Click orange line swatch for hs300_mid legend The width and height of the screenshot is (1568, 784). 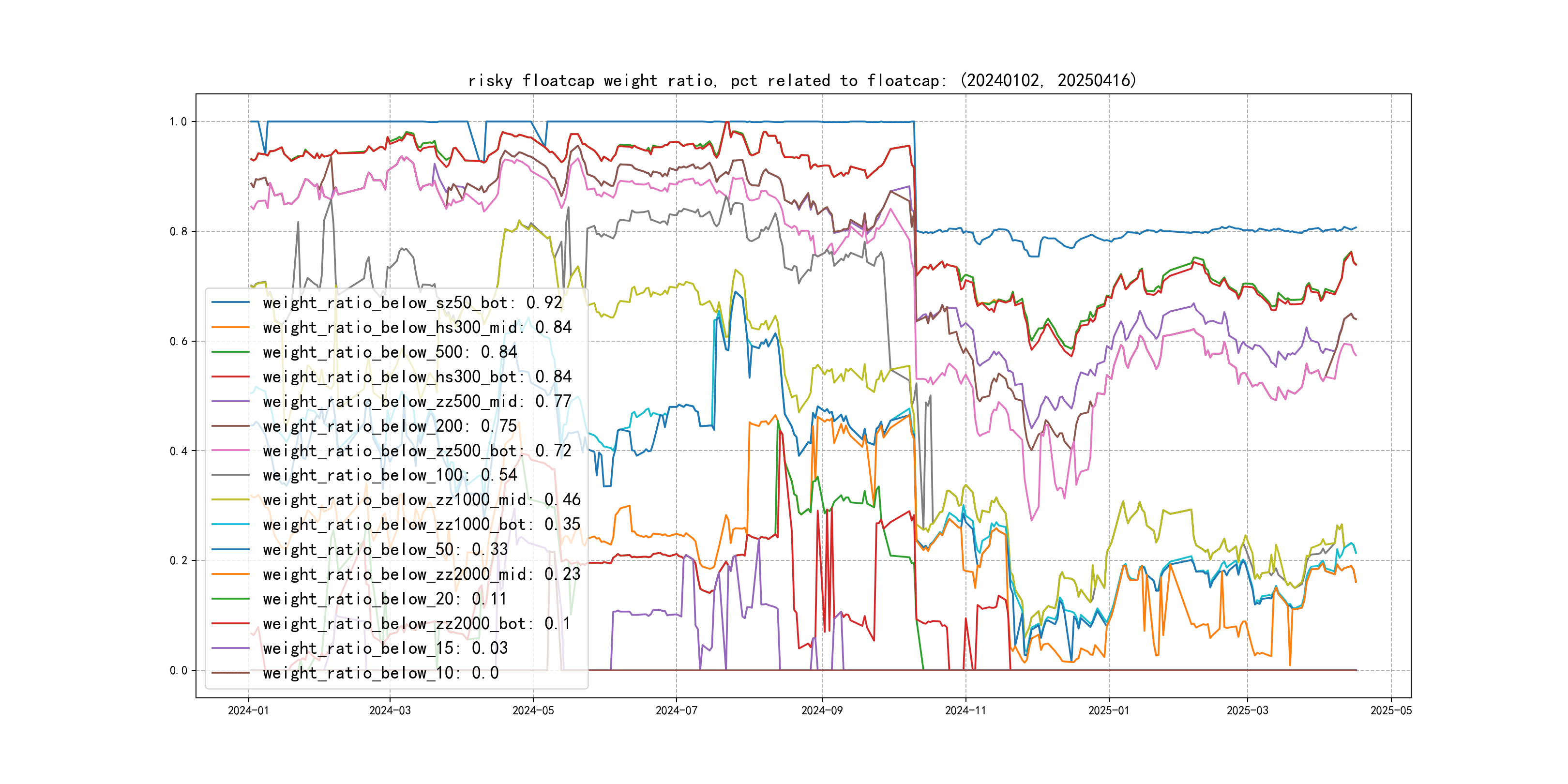tap(230, 328)
